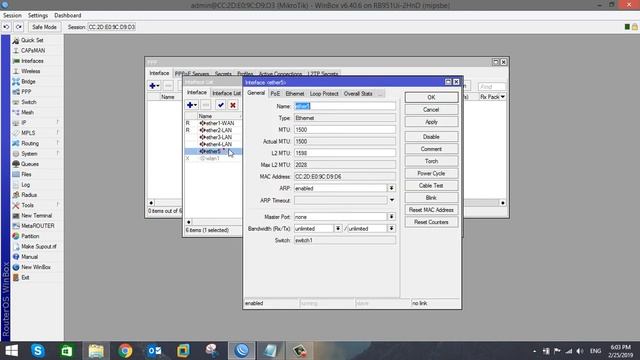Image resolution: width=640 pixels, height=360 pixels.
Task: Click the Cancel button
Action: point(431,110)
